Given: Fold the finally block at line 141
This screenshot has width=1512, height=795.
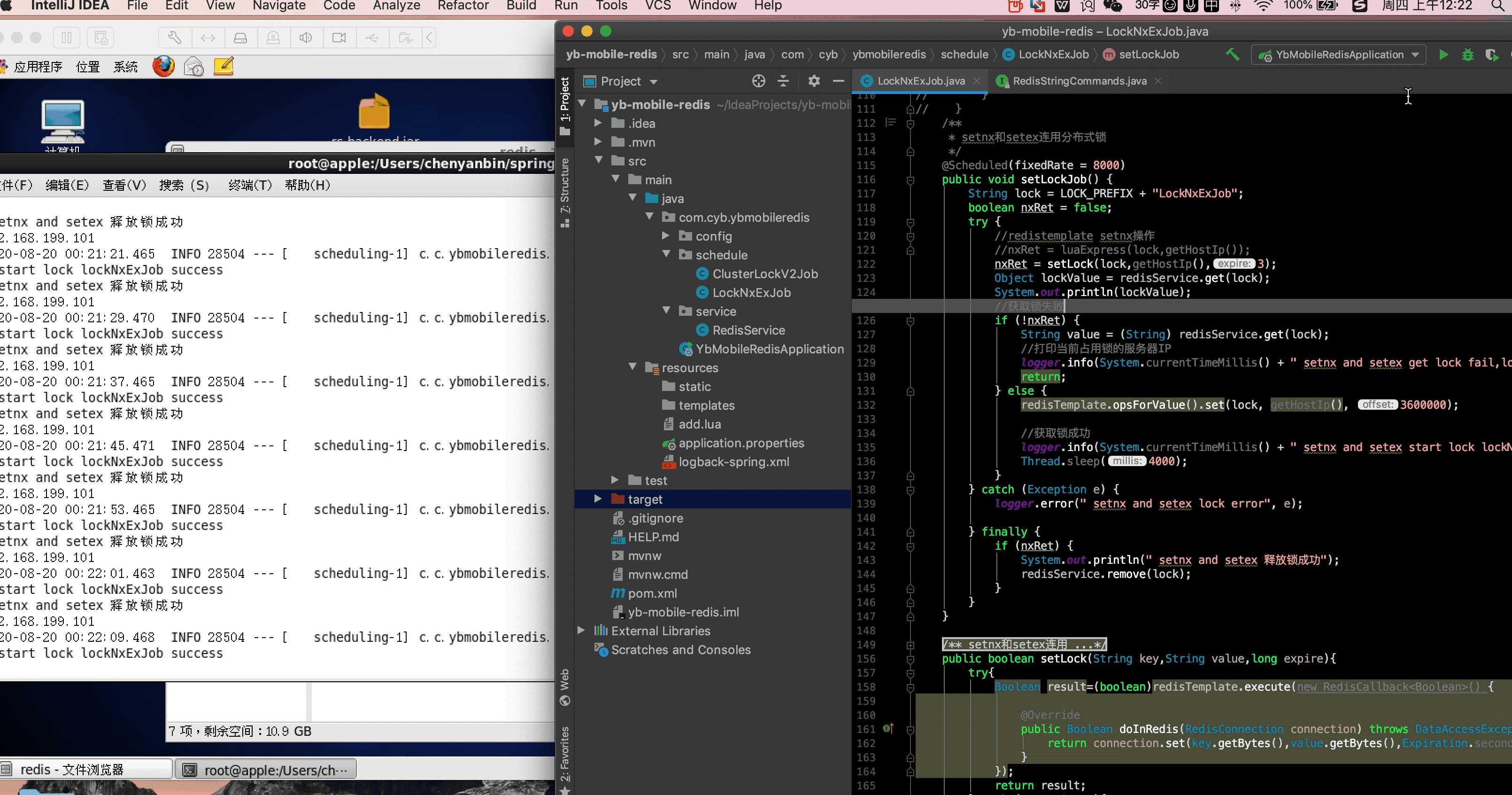Looking at the screenshot, I should tap(910, 532).
